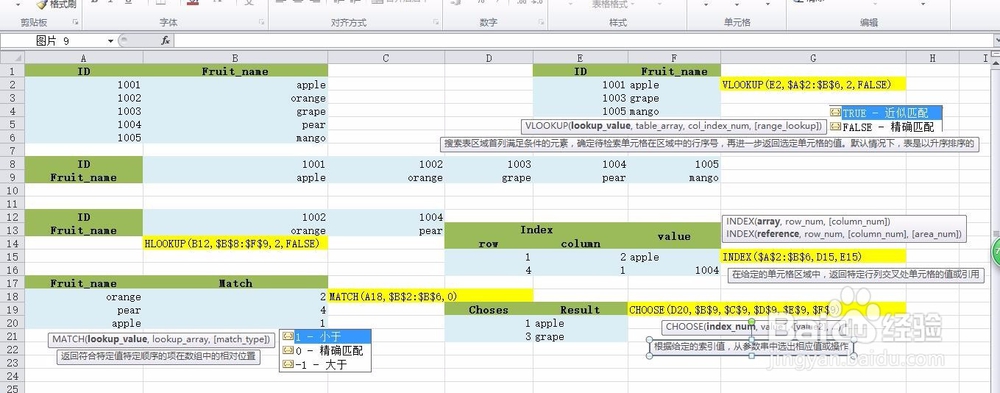Screen dimensions: 1000x393
Task: Select cell F16 containing 1004
Action: [674, 270]
